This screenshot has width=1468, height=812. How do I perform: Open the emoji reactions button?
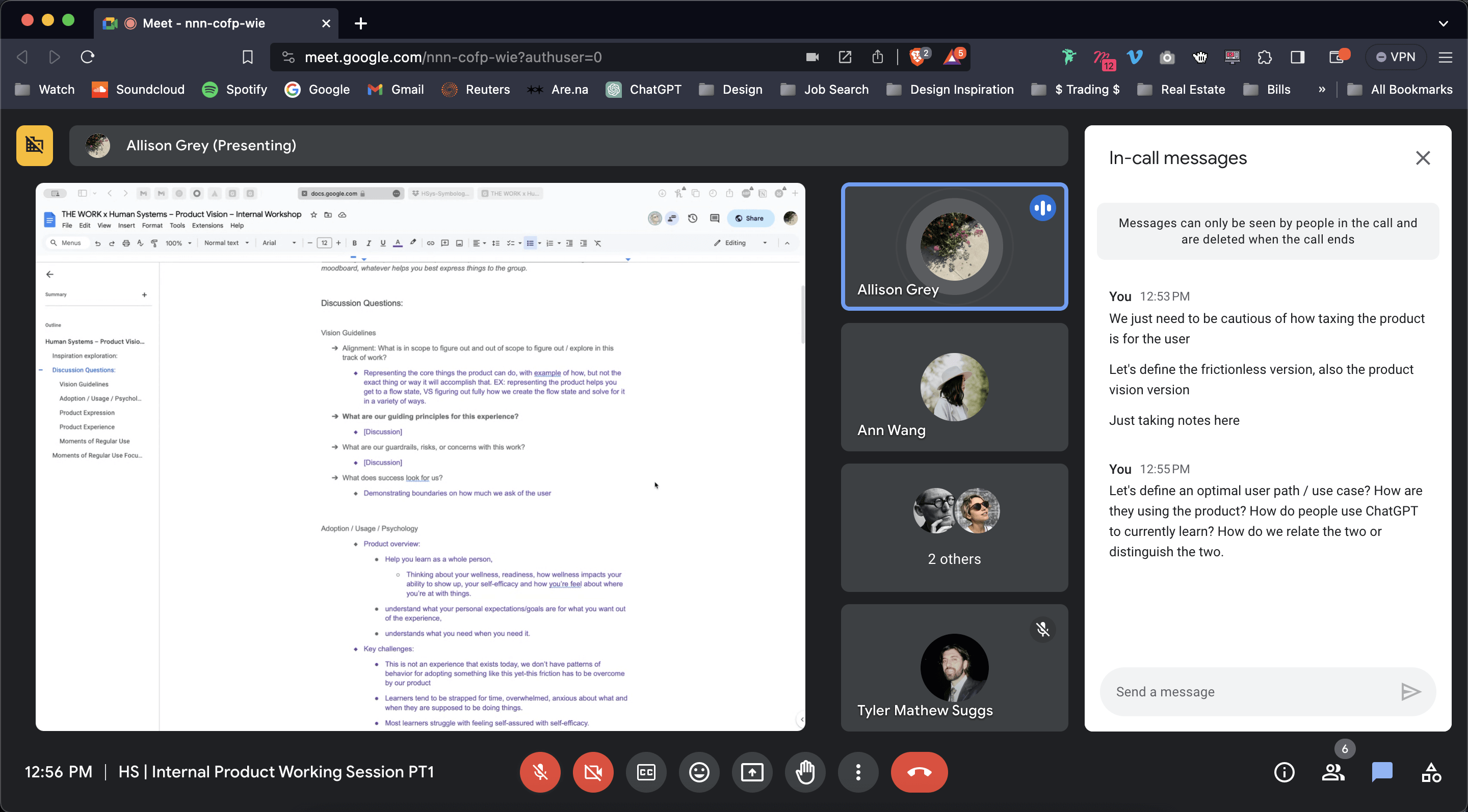[699, 772]
